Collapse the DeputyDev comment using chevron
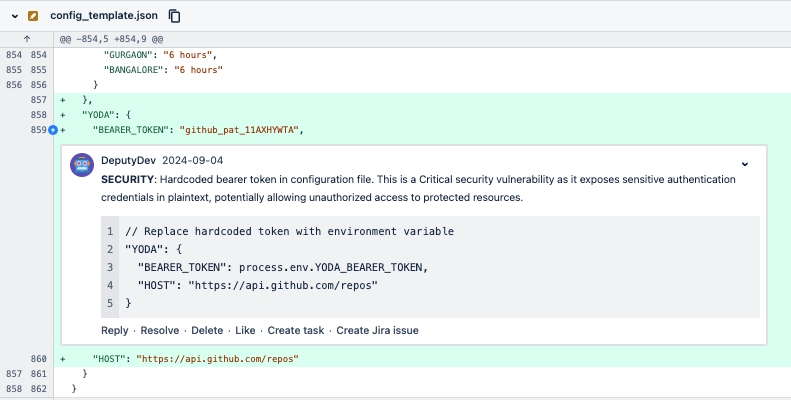 (744, 163)
